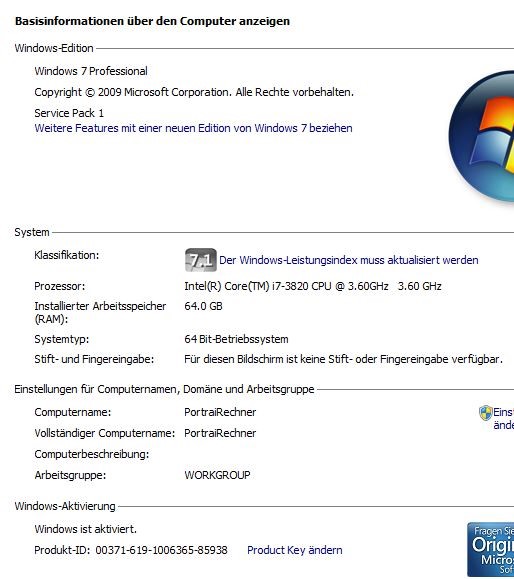Image resolution: width=514 pixels, height=579 pixels.
Task: Click the 'Systemtyp:' label
Action: (x=62, y=339)
